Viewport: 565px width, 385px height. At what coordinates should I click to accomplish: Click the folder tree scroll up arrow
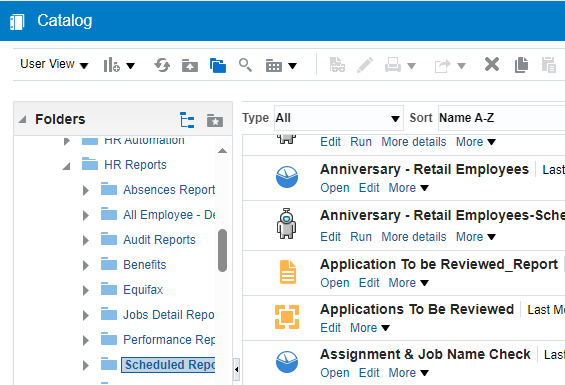(222, 151)
